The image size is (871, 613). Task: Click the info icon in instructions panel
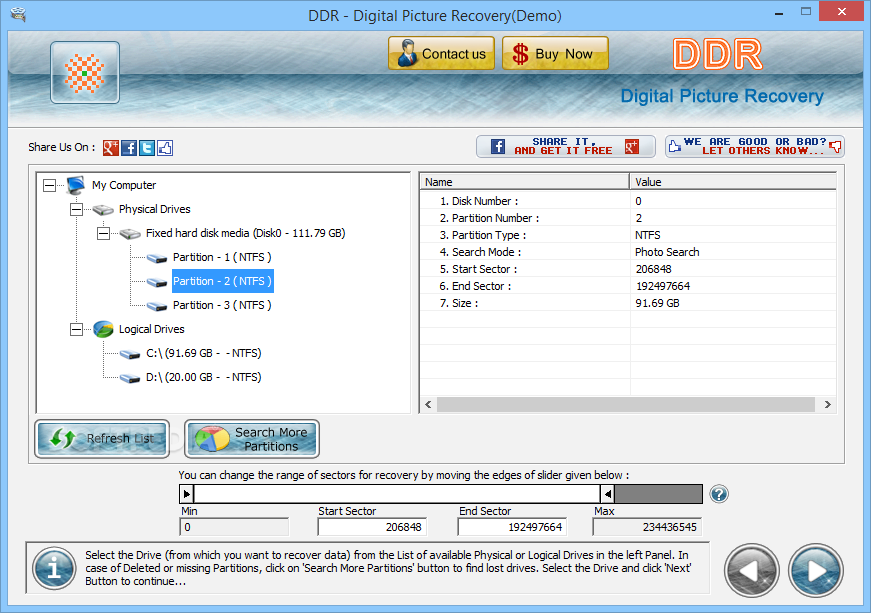click(x=54, y=569)
